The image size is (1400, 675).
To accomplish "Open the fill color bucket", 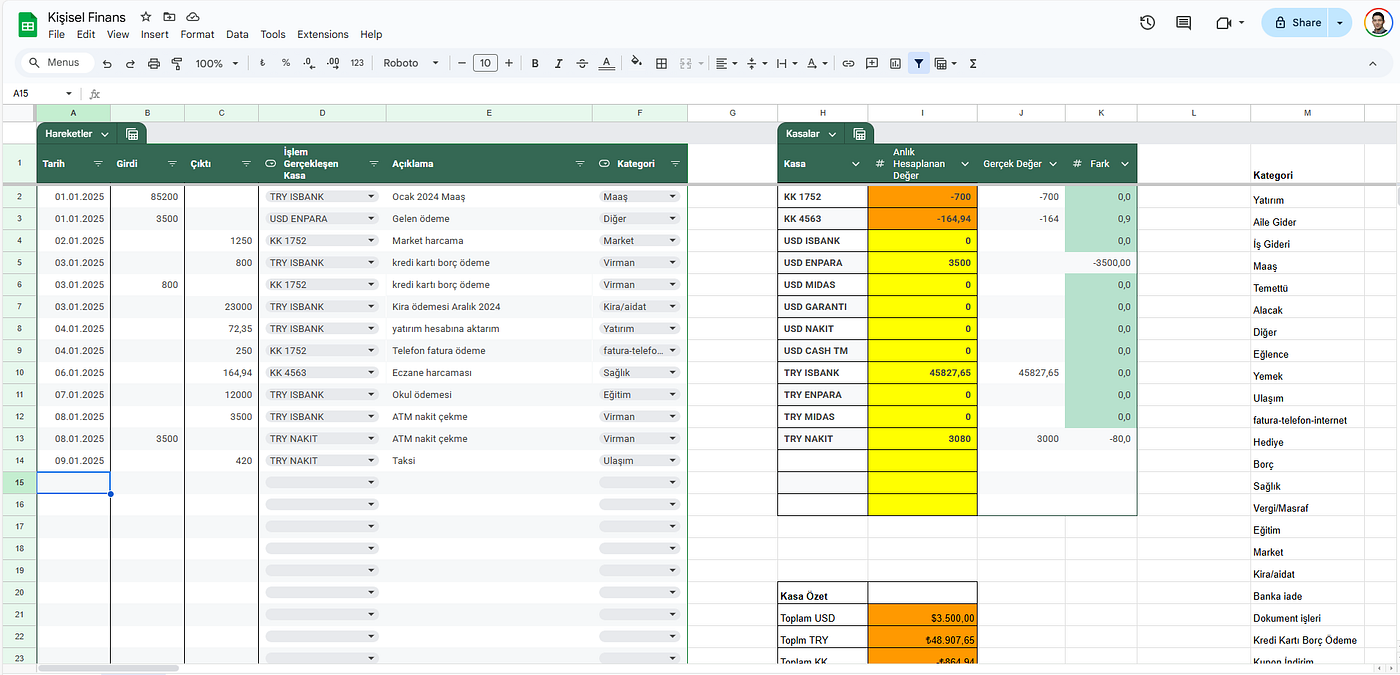I will pyautogui.click(x=636, y=63).
